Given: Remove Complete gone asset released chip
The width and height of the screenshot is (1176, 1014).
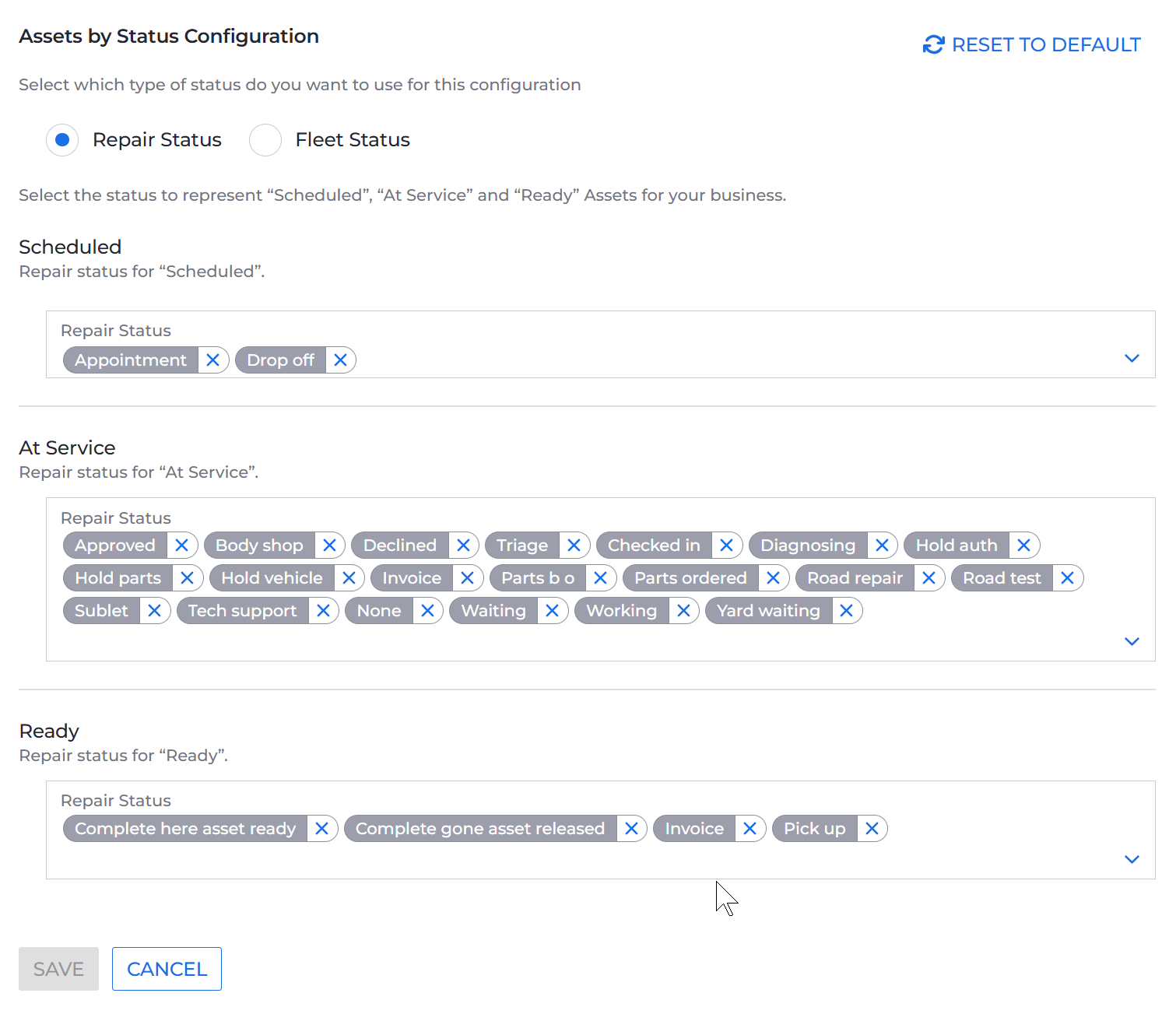Looking at the screenshot, I should coord(631,829).
